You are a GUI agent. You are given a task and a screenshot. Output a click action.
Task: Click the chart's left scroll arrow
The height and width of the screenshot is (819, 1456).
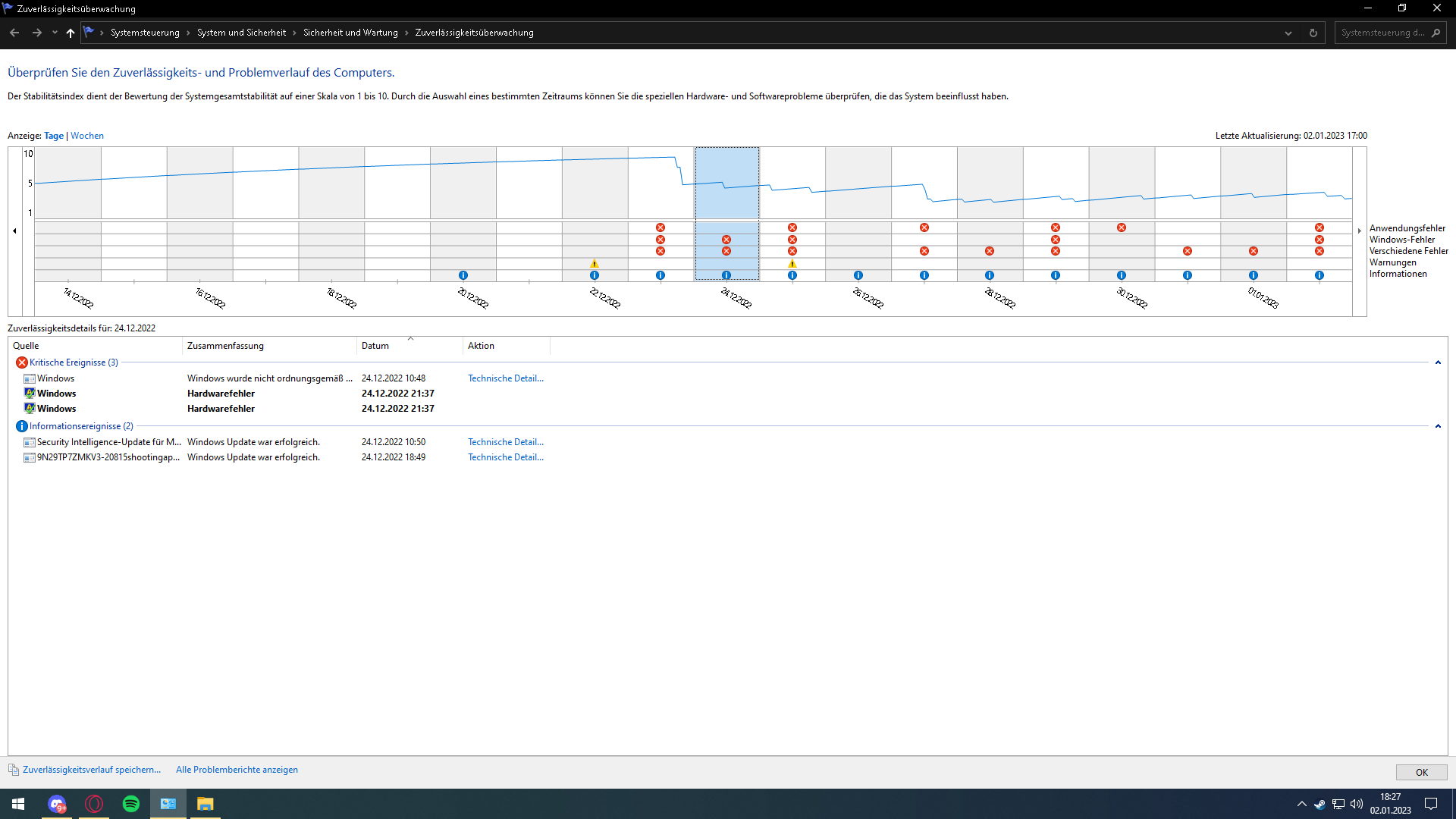coord(14,231)
